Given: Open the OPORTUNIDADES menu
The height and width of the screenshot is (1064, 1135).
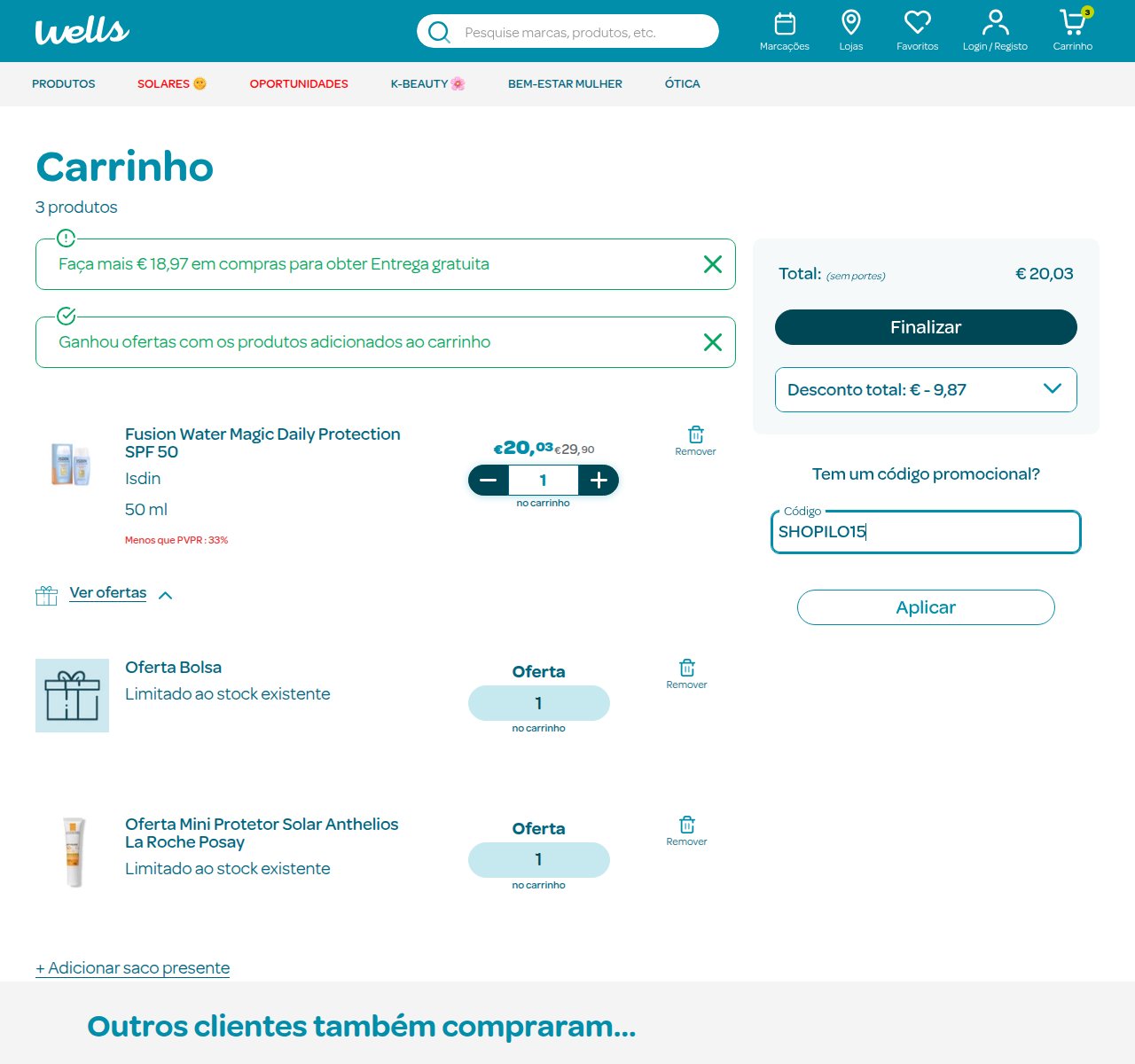Looking at the screenshot, I should click(x=299, y=84).
